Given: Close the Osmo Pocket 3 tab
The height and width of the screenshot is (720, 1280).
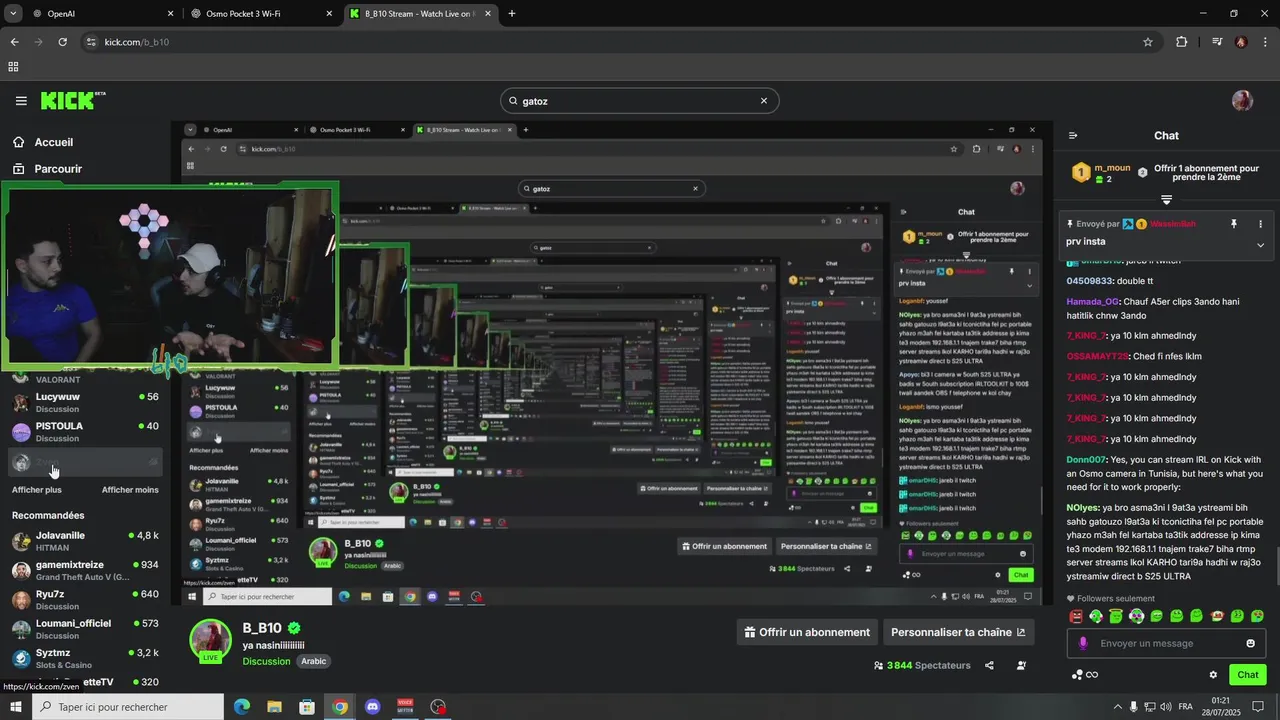Looking at the screenshot, I should point(330,14).
